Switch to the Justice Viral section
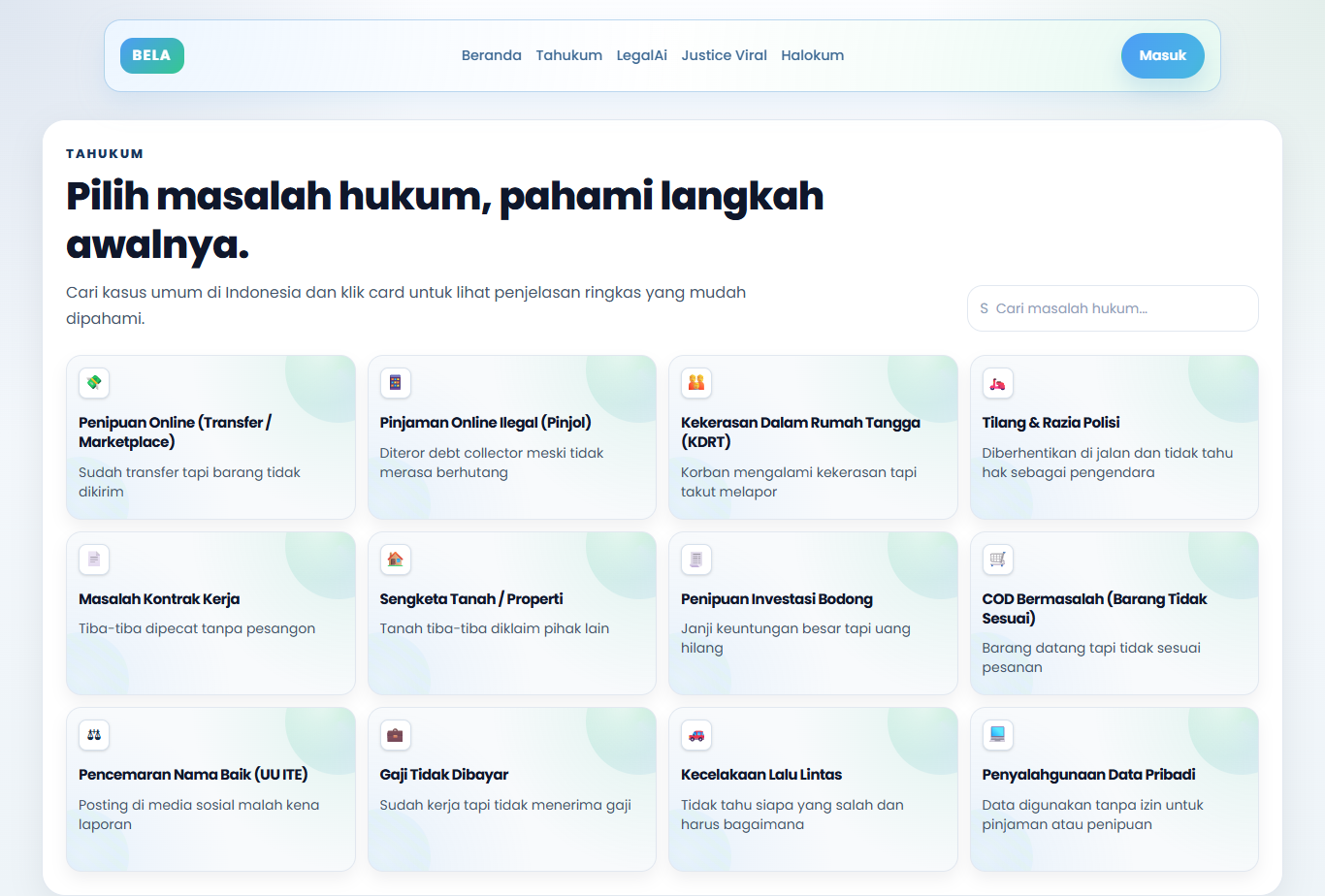The height and width of the screenshot is (896, 1325). click(724, 55)
